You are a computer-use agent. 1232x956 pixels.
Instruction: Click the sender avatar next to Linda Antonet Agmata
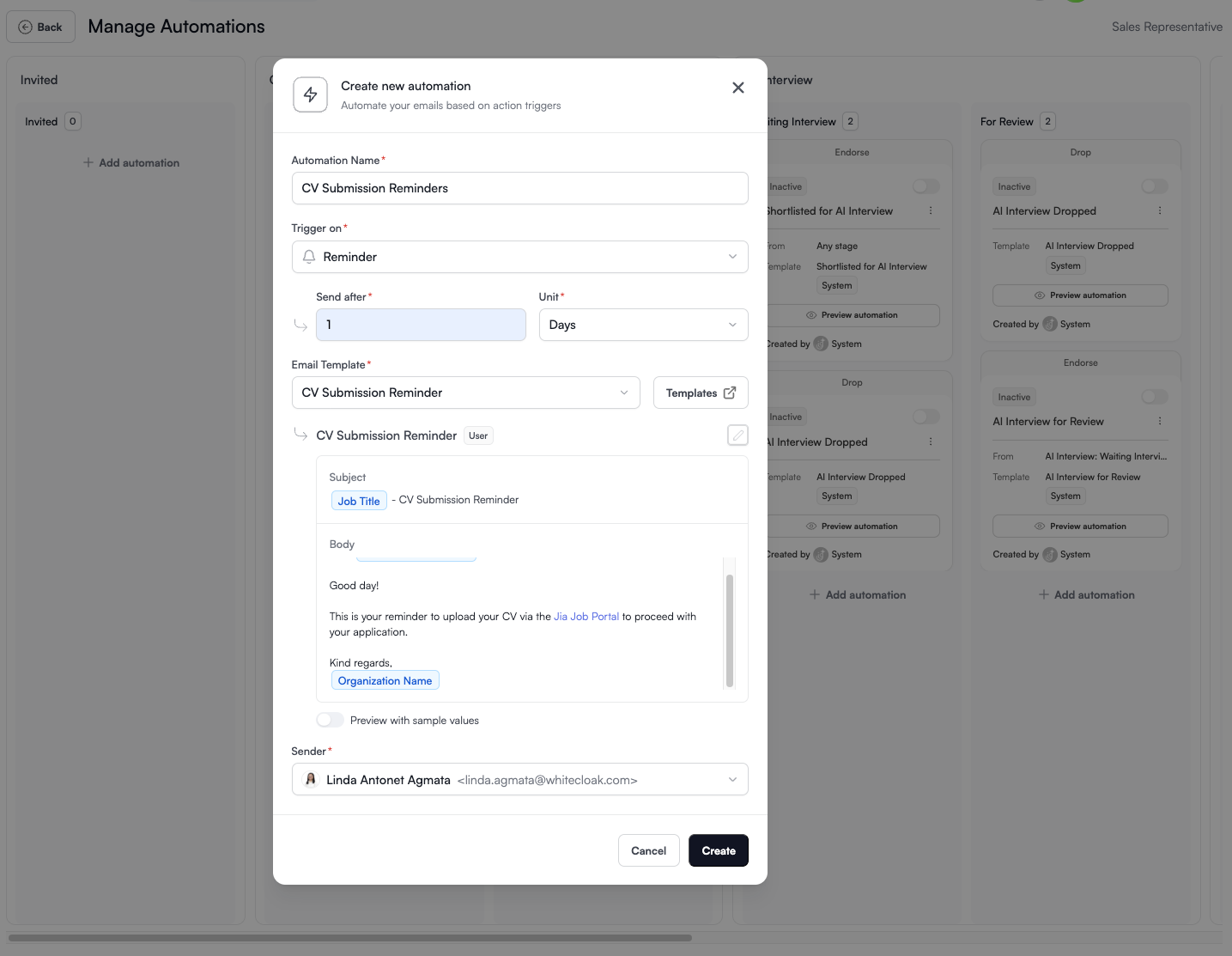[311, 779]
